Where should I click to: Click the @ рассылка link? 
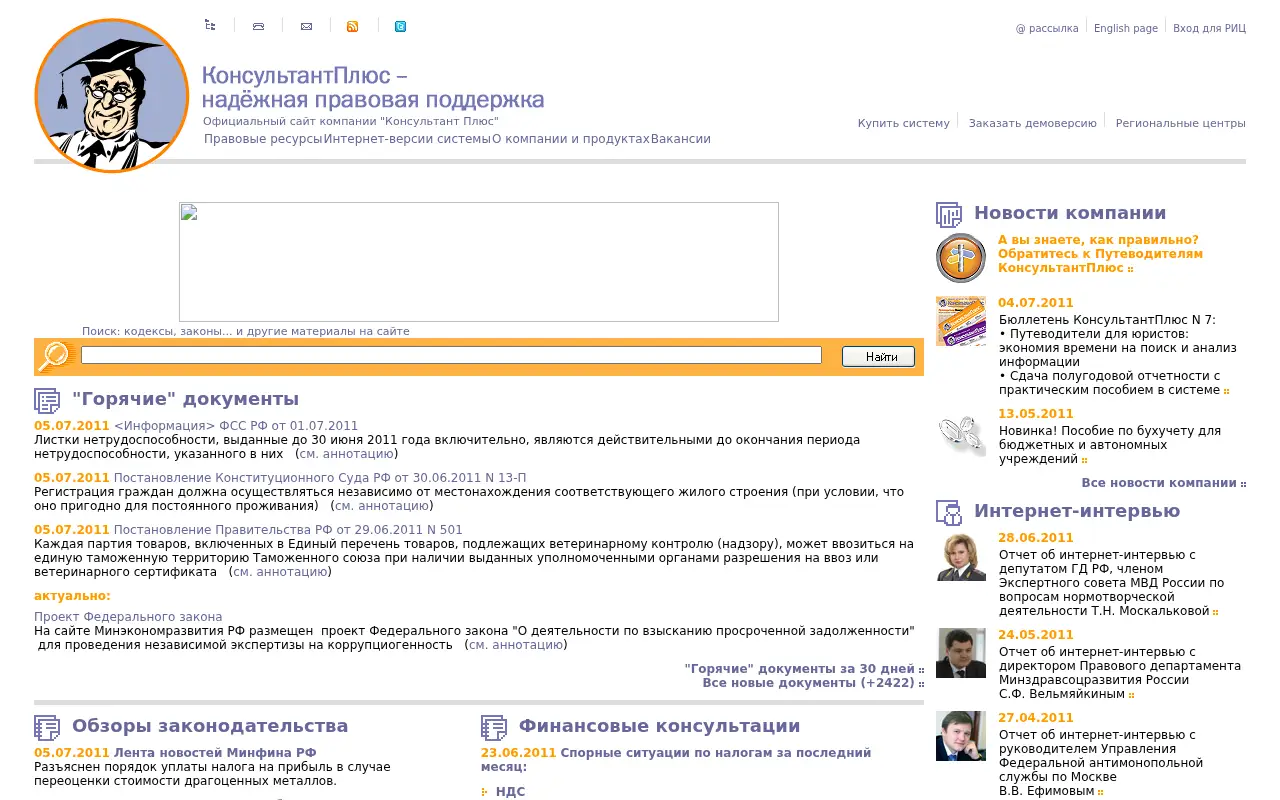pos(1047,28)
